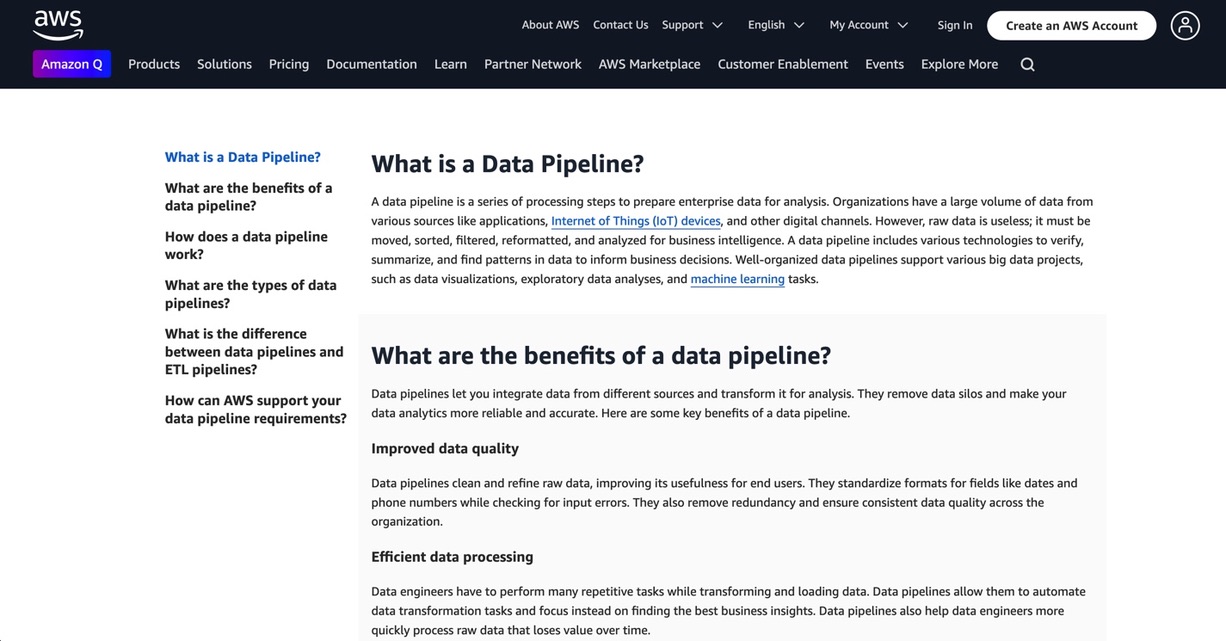Viewport: 1226px width, 641px height.
Task: Click Contact Us in top bar
Action: [x=620, y=25]
